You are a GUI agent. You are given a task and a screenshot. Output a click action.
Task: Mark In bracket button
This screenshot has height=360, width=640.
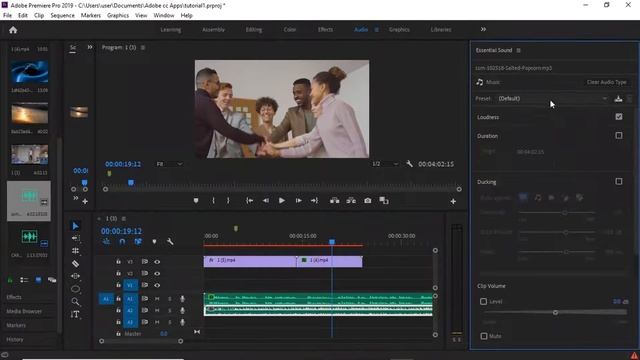(x=213, y=200)
